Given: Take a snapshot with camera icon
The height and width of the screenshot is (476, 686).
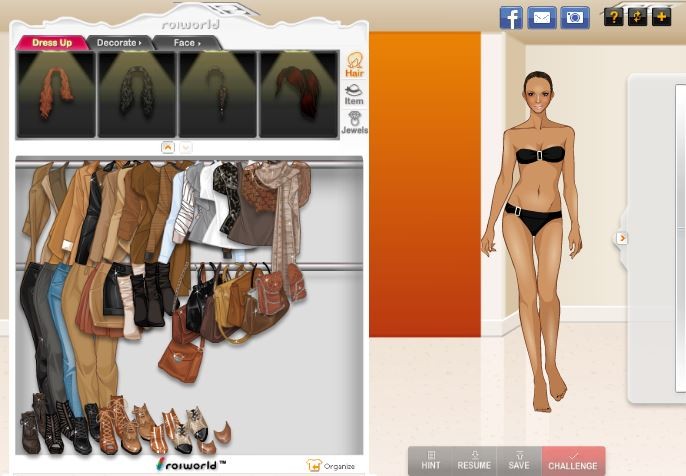Looking at the screenshot, I should point(574,17).
